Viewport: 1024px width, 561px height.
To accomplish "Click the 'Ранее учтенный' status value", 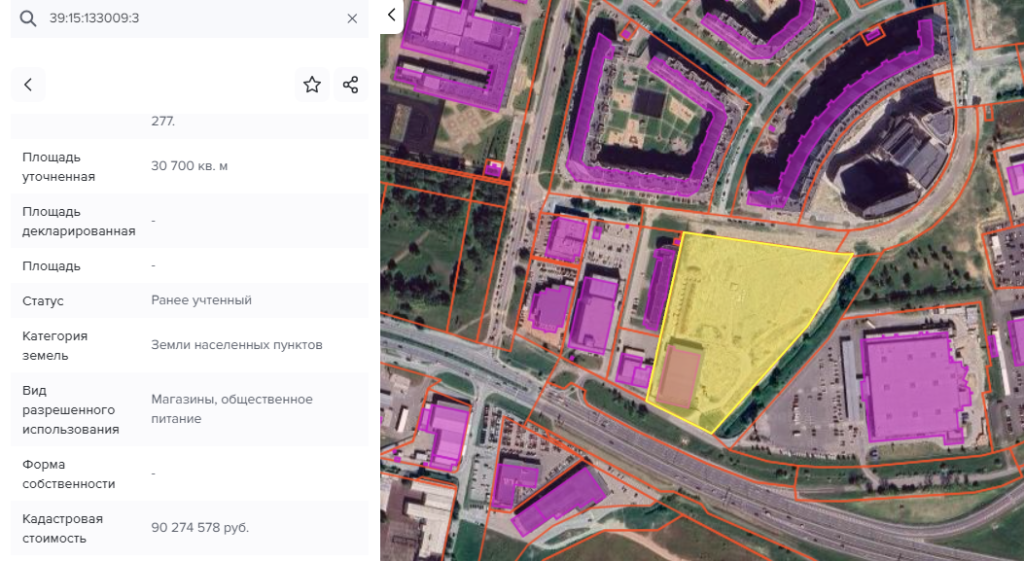I will (x=201, y=300).
